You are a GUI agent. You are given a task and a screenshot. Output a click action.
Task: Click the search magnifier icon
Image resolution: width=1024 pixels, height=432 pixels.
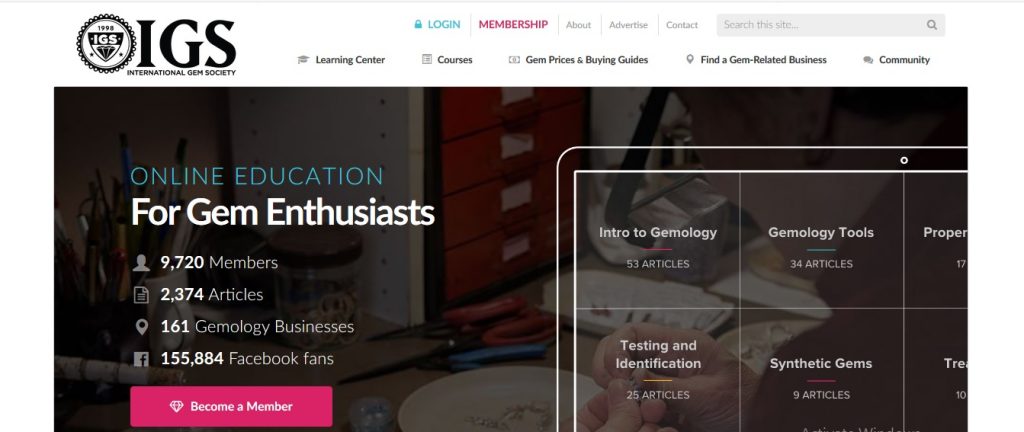click(x=931, y=25)
